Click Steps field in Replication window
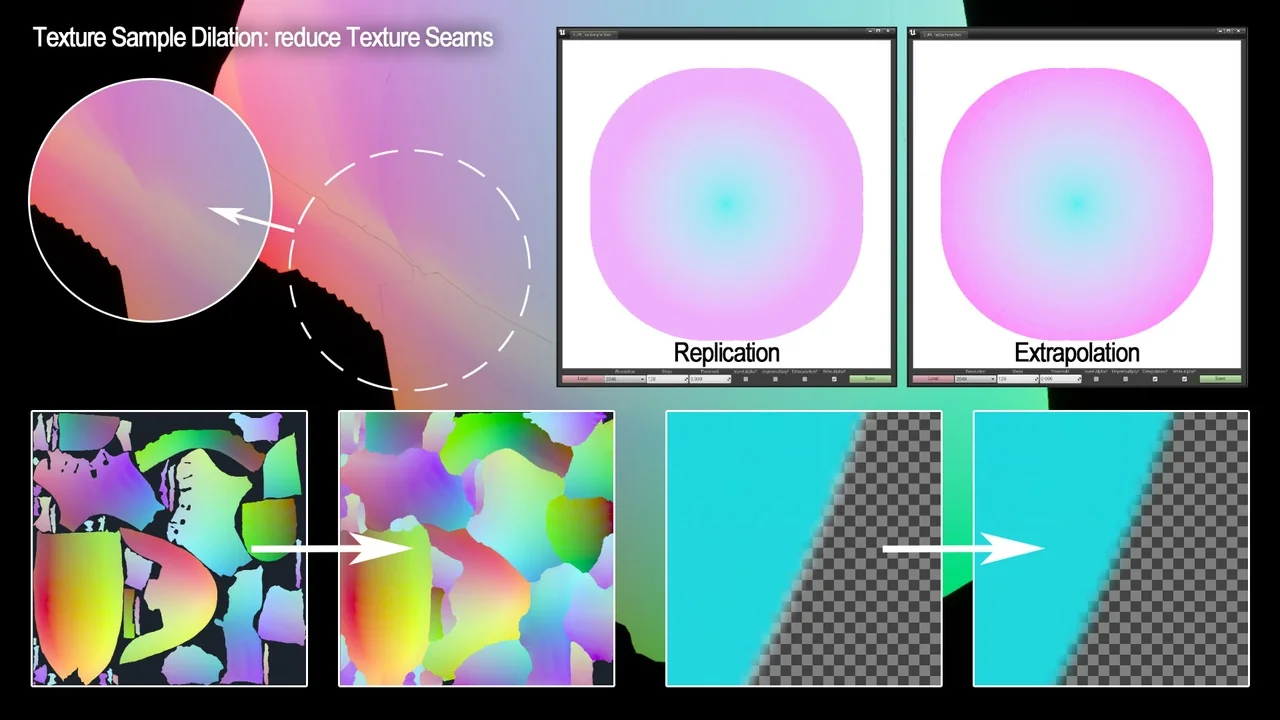The image size is (1280, 720). click(667, 379)
